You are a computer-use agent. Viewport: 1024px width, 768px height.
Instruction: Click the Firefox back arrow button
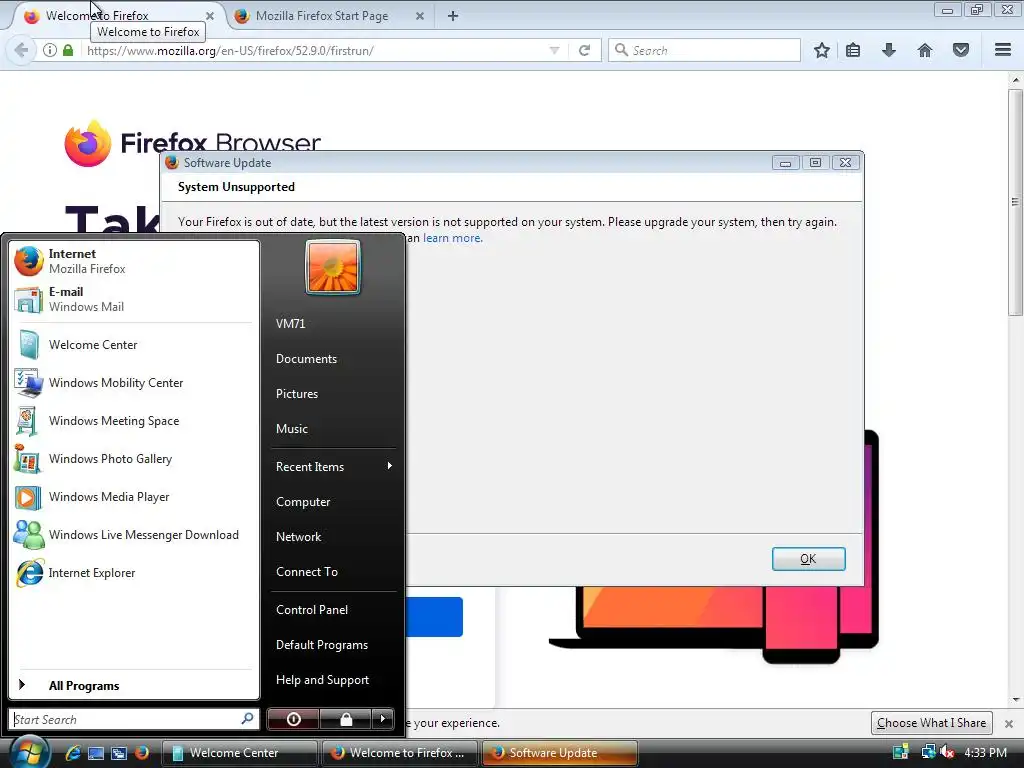click(x=21, y=50)
